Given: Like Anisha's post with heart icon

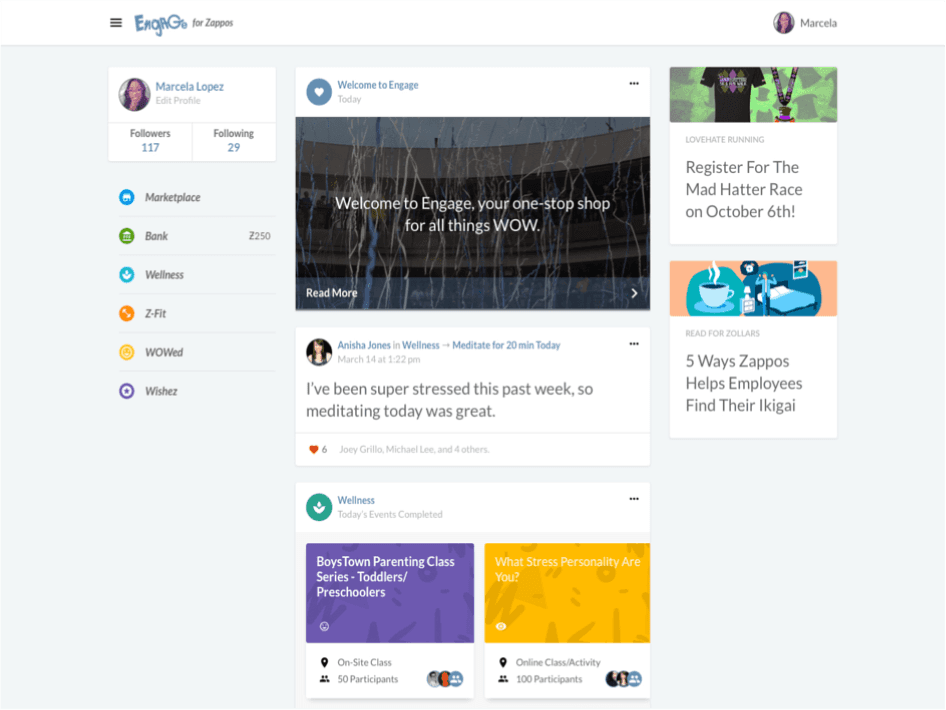Looking at the screenshot, I should coord(313,449).
